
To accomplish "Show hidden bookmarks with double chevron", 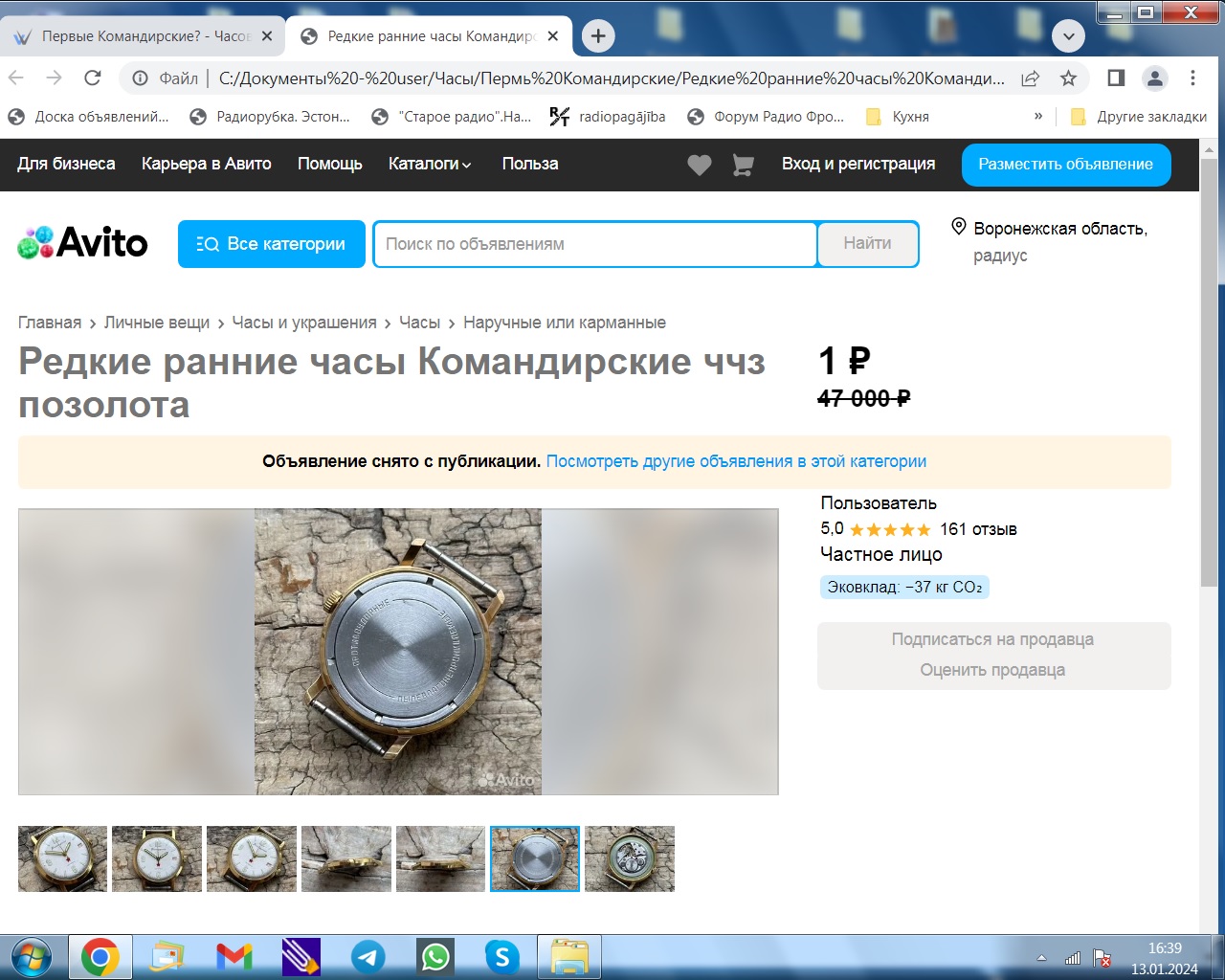I will 1038,116.
